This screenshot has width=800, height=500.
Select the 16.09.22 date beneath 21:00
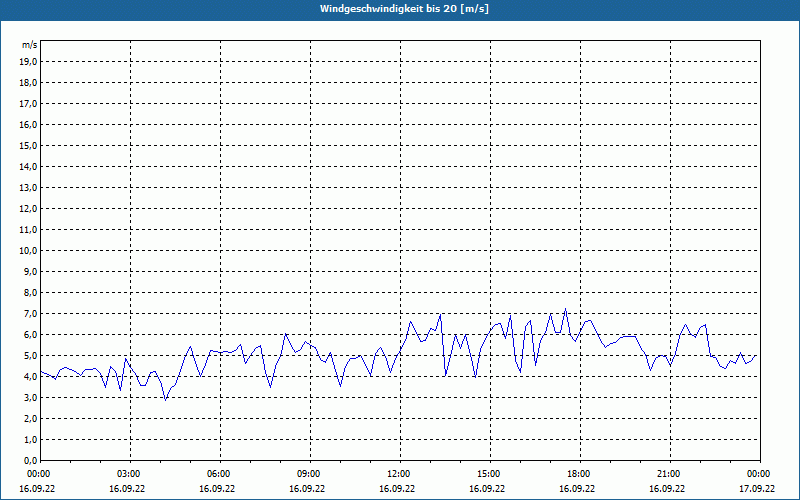(667, 489)
